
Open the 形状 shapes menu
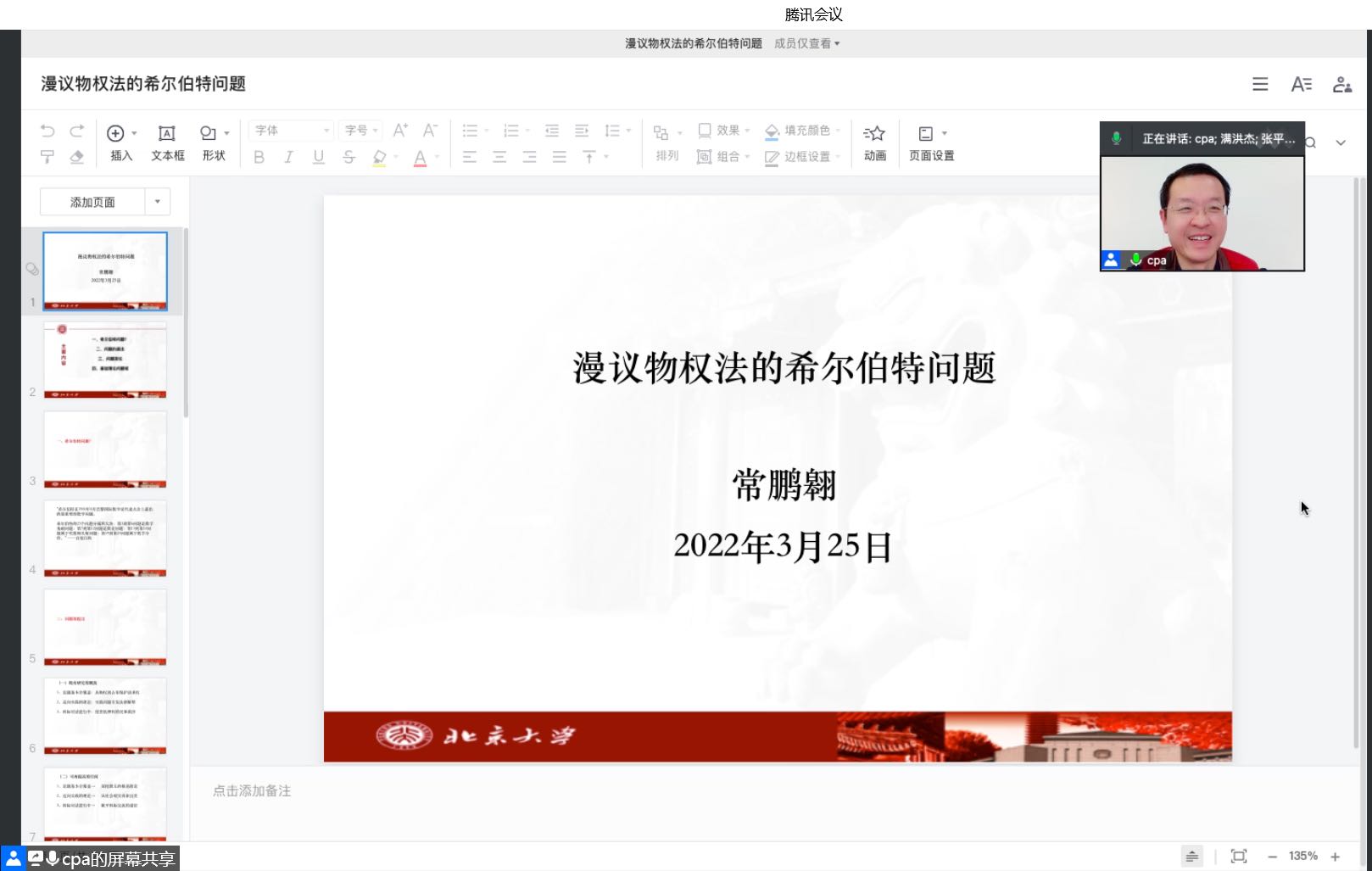[214, 142]
